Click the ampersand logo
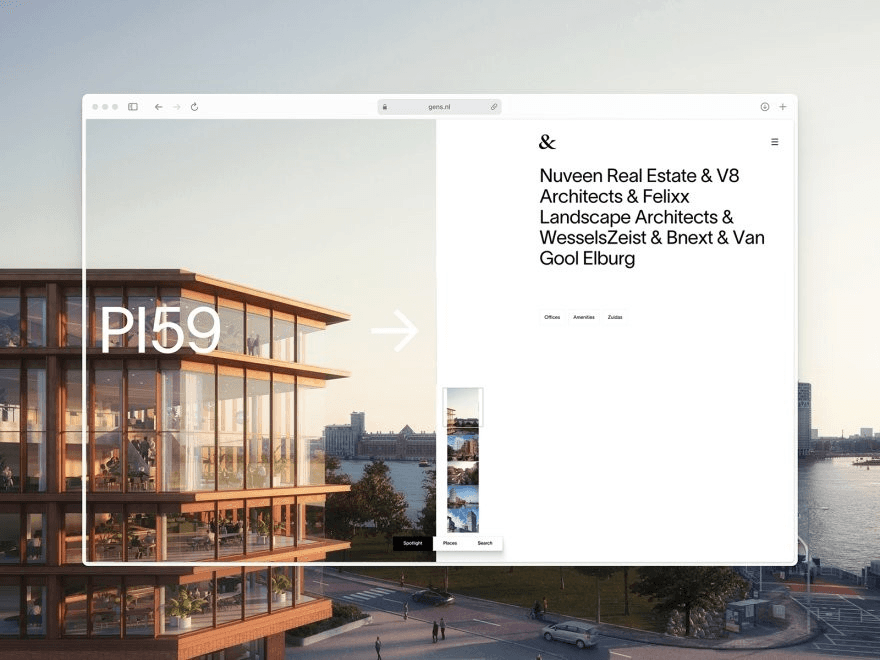This screenshot has height=660, width=880. click(x=547, y=141)
